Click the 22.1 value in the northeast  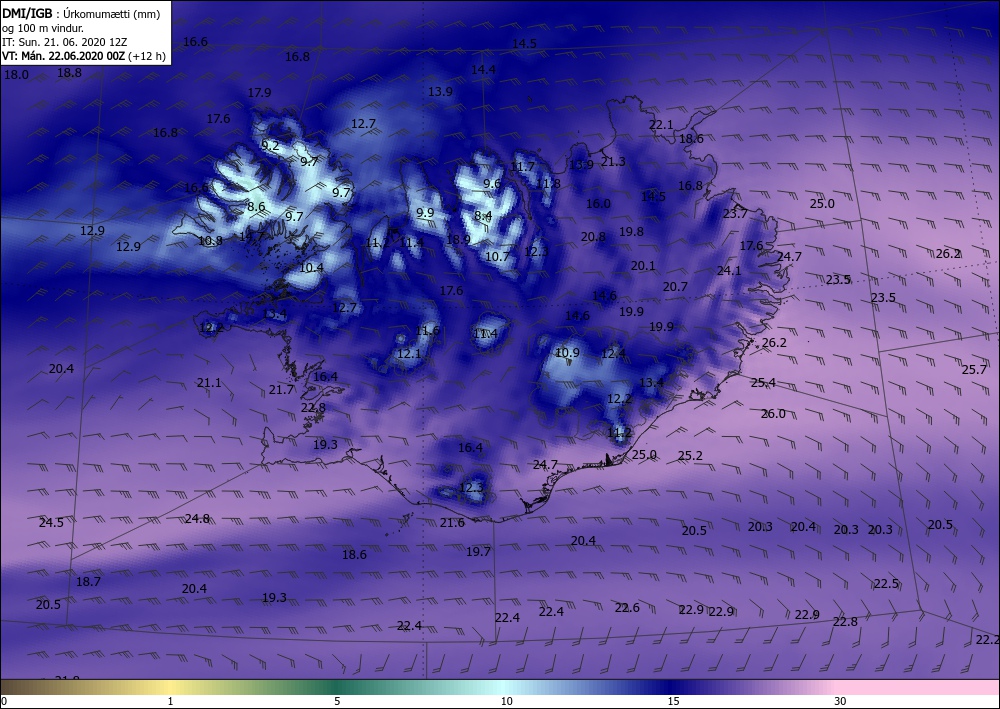click(661, 124)
